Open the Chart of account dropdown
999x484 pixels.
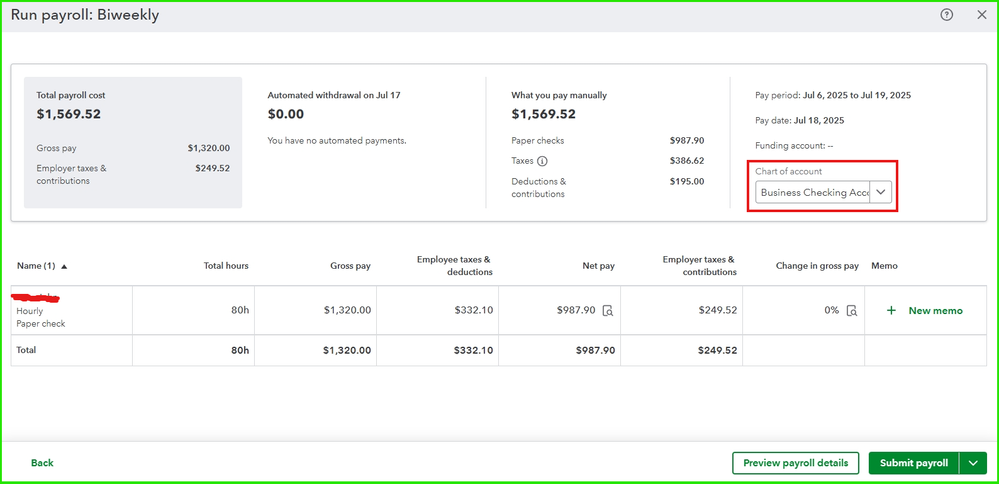coord(880,192)
